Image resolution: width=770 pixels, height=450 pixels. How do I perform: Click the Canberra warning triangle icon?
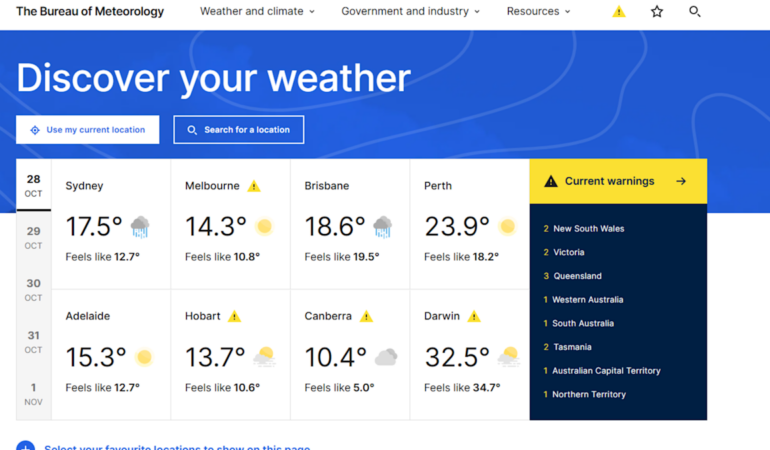click(366, 316)
